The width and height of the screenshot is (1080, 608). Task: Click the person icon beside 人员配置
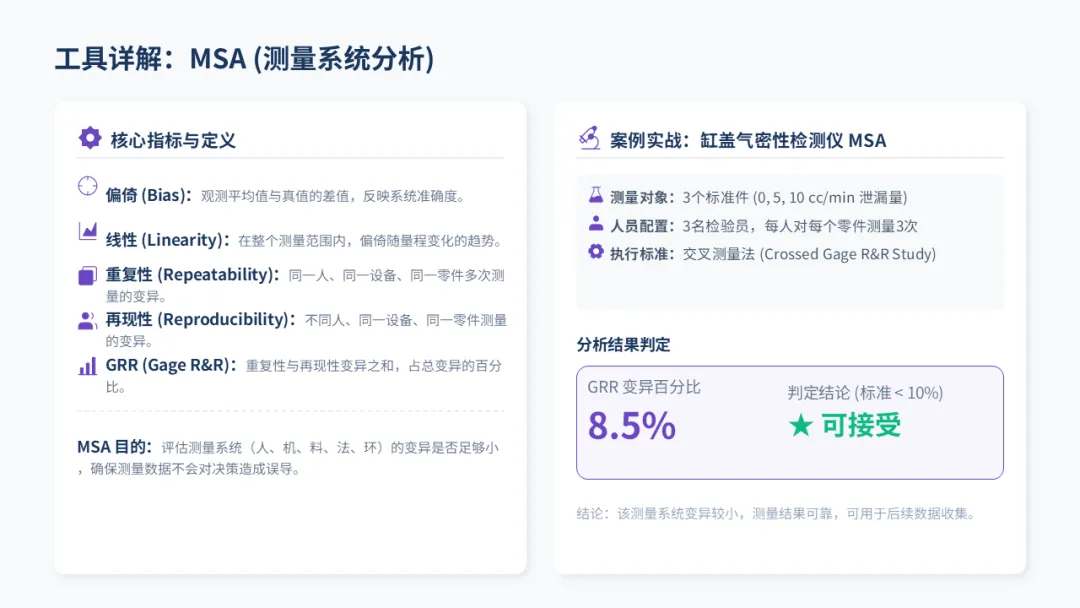pyautogui.click(x=596, y=224)
